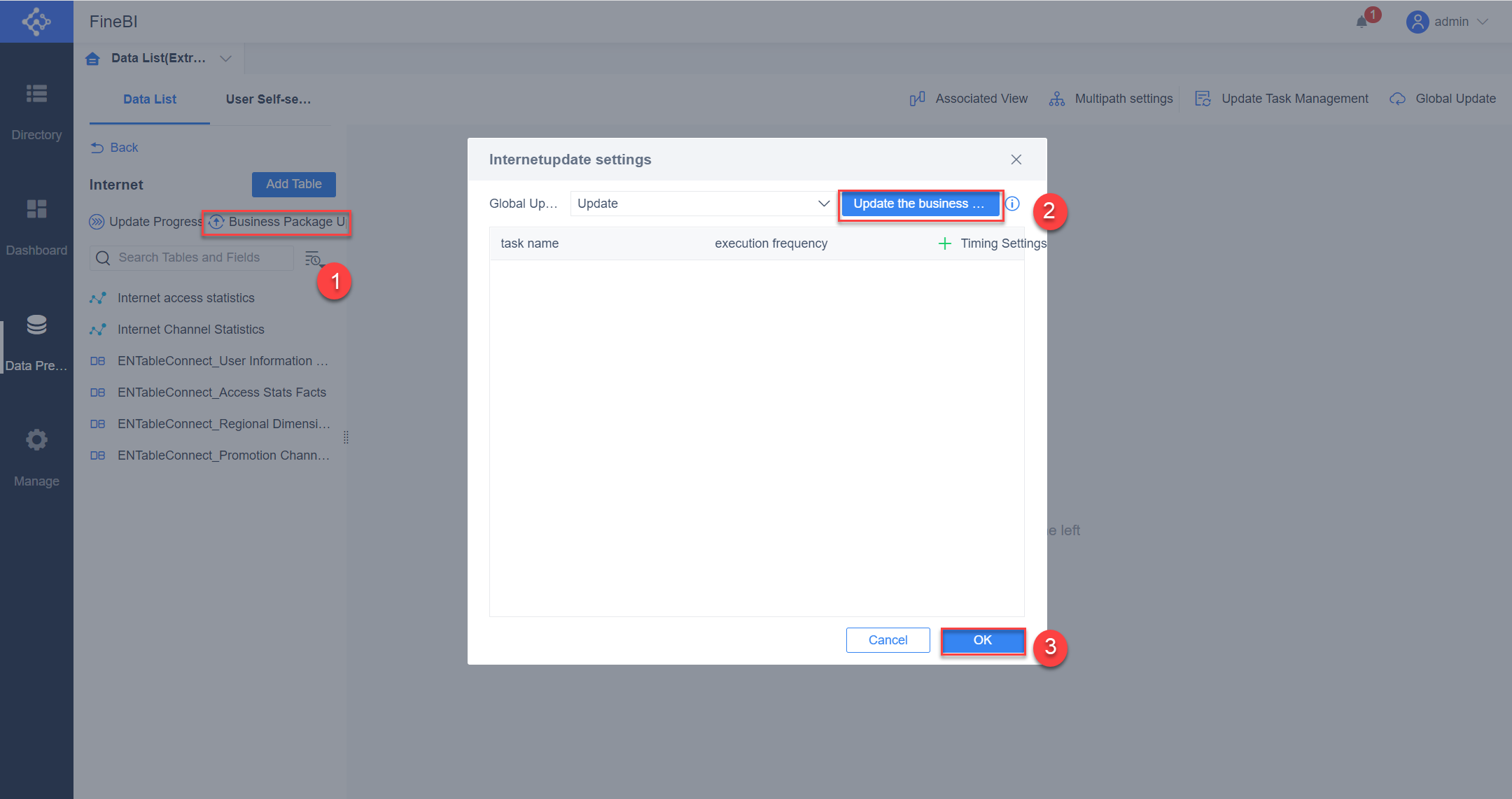This screenshot has height=799, width=1512.
Task: Click the Global Update cloud icon
Action: 1397,99
